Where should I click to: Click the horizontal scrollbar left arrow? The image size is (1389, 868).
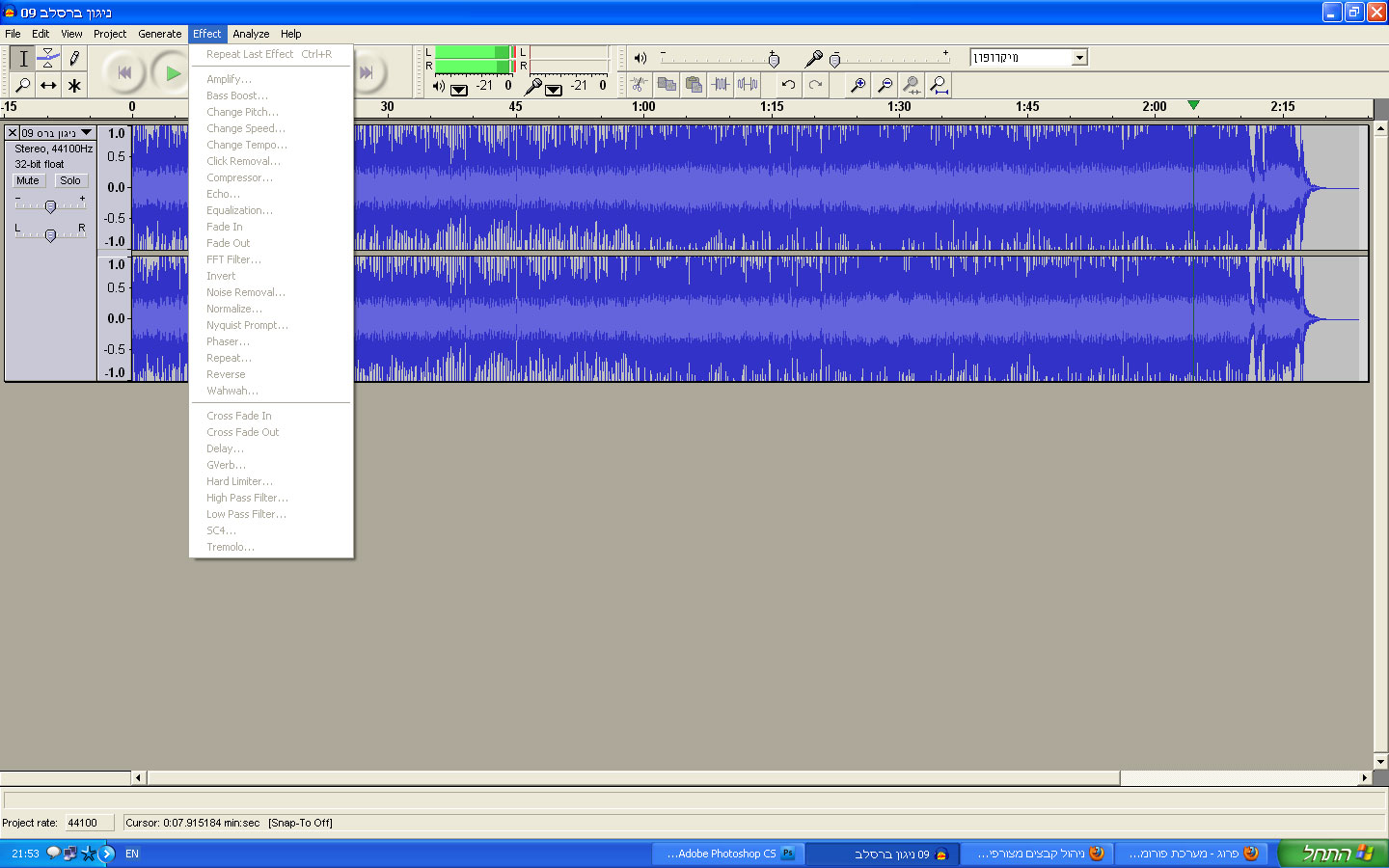pos(138,777)
